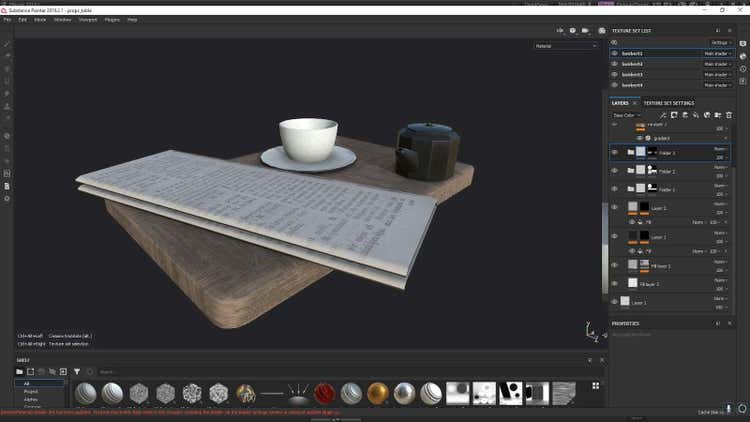Open blend mode dropdown of Folder 3
Image resolution: width=750 pixels, height=422 pixels.
coord(721,149)
